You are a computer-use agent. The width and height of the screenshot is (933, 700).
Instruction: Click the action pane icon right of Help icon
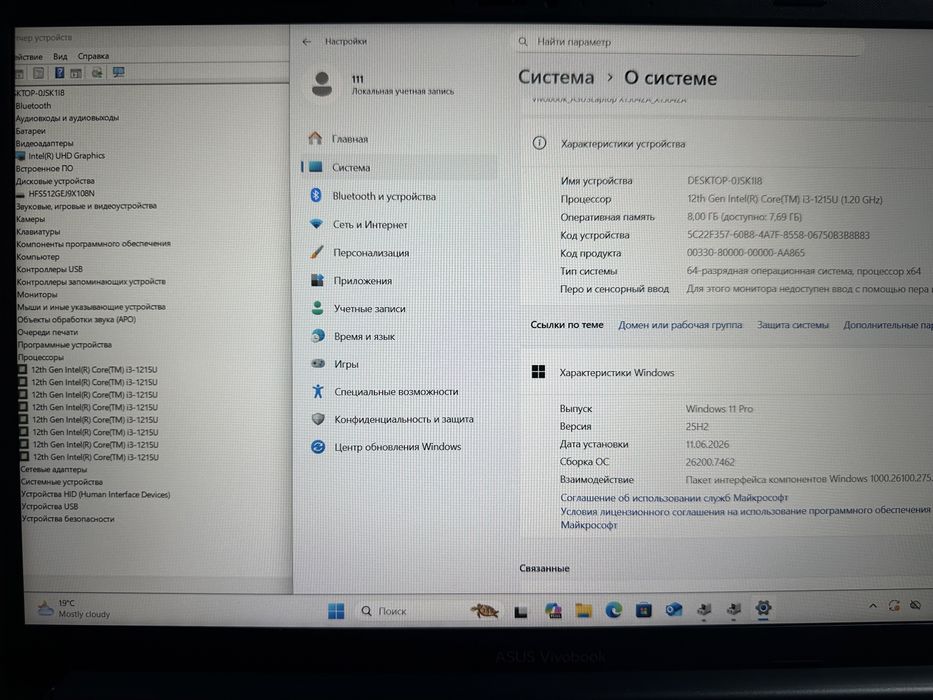[76, 73]
